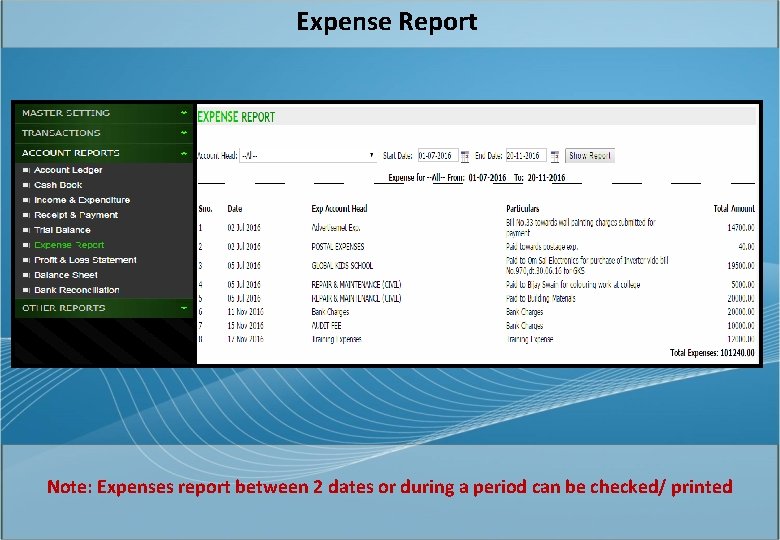Expand the Other Reports menu arrow
780x540 pixels.
(x=184, y=308)
